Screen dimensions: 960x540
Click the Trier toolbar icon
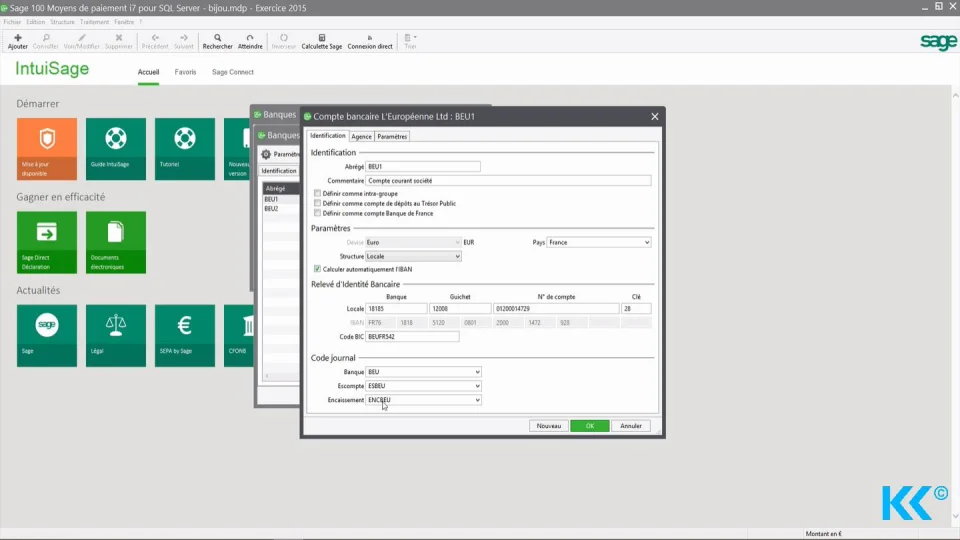click(410, 41)
